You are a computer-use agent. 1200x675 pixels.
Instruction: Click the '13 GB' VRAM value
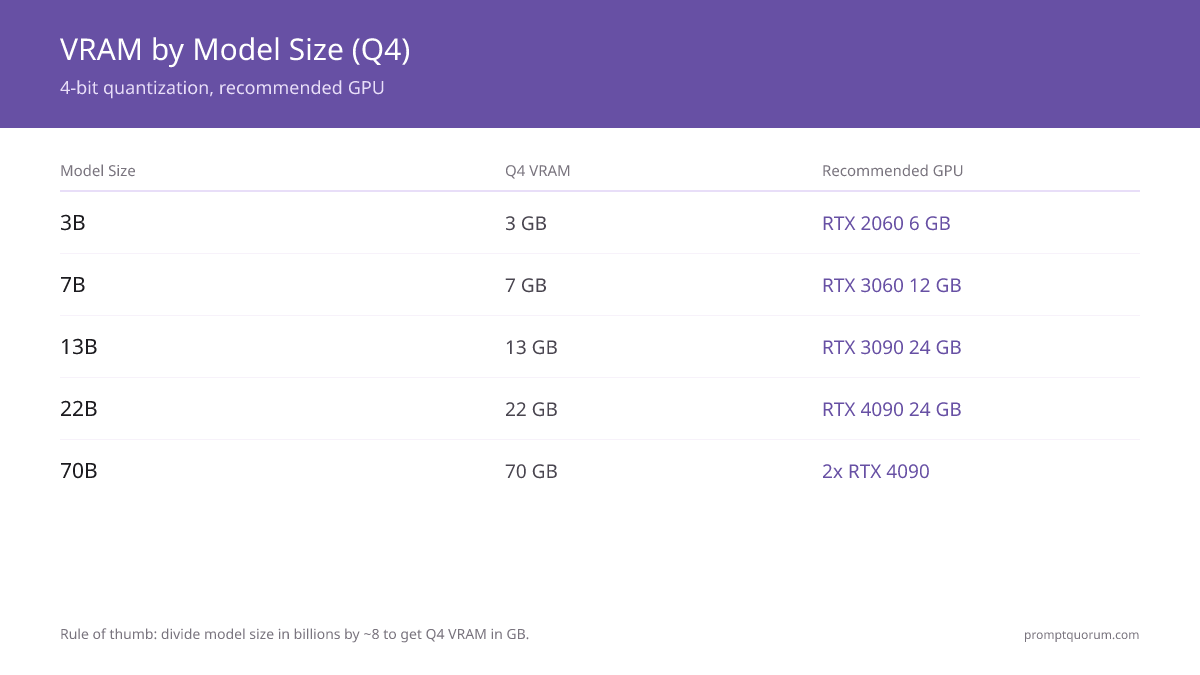coord(531,347)
